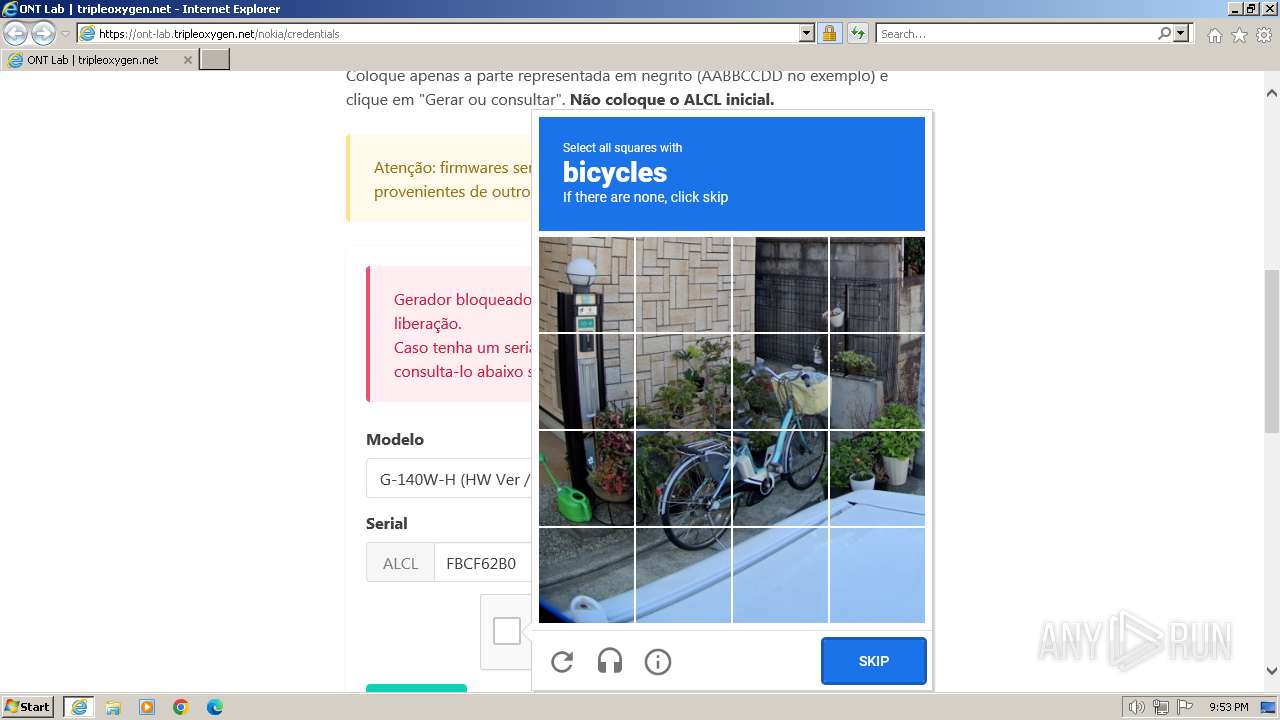
Task: Click the address bar URL field
Action: 447,33
